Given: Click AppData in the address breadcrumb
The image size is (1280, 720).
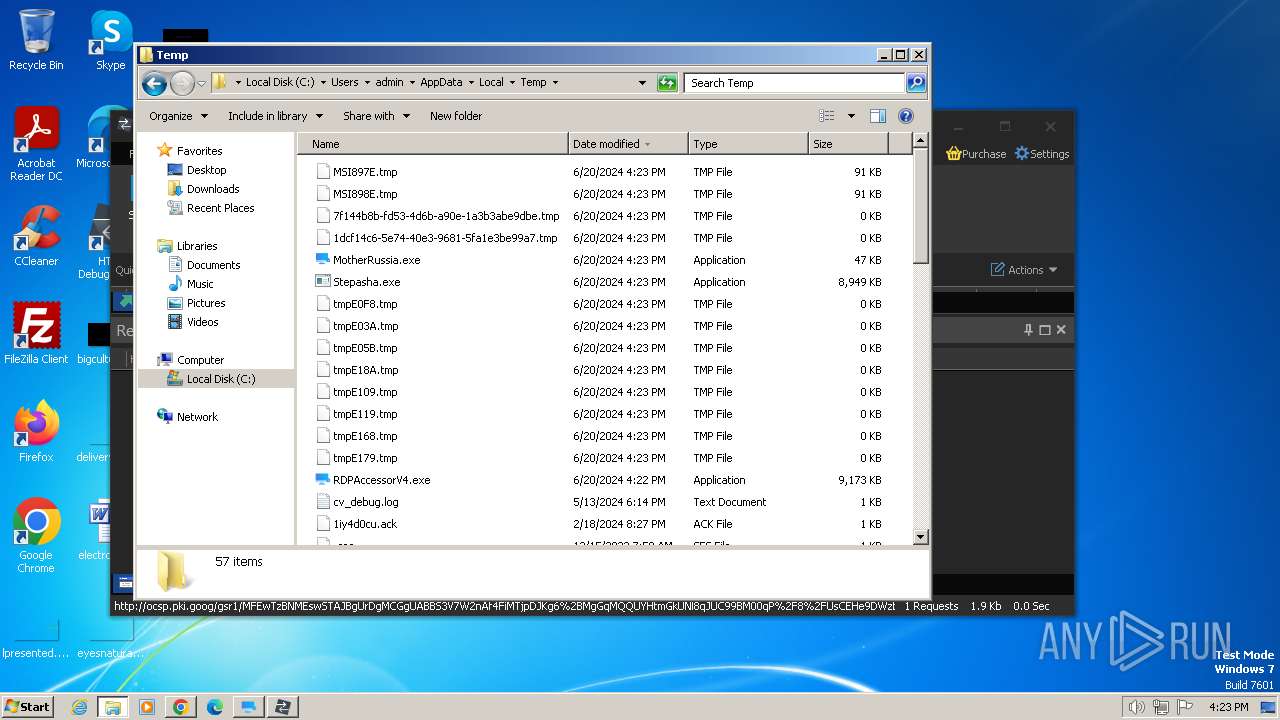Looking at the screenshot, I should coord(441,83).
